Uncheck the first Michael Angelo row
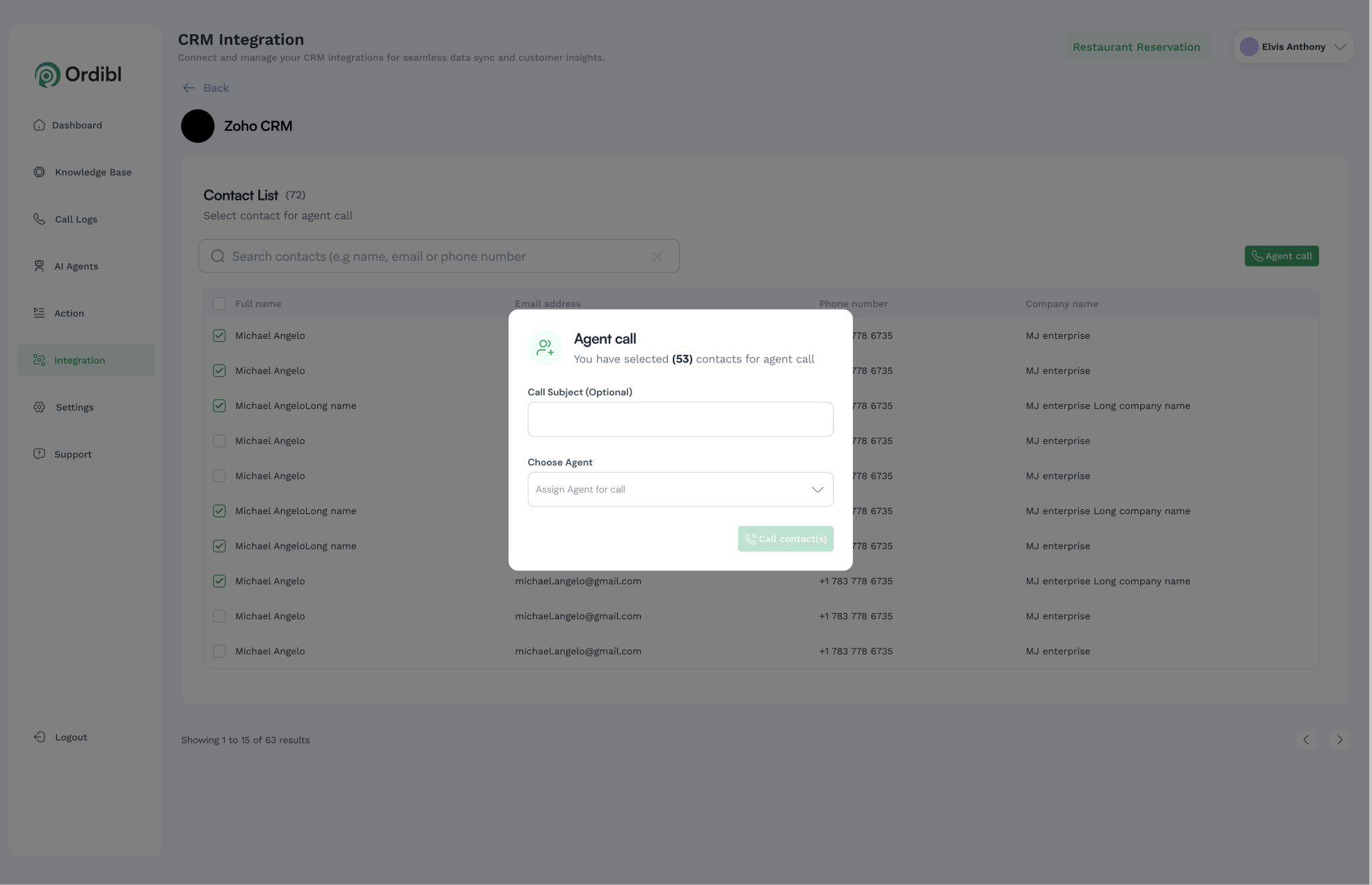 [219, 335]
